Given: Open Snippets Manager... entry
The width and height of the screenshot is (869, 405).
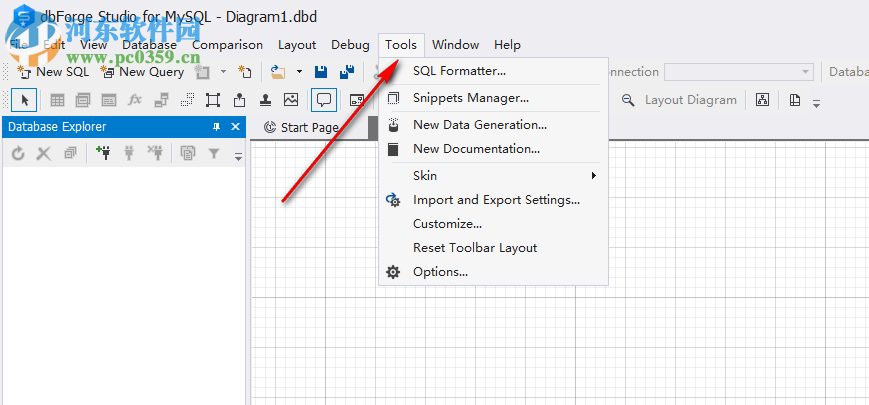Looking at the screenshot, I should 494,99.
